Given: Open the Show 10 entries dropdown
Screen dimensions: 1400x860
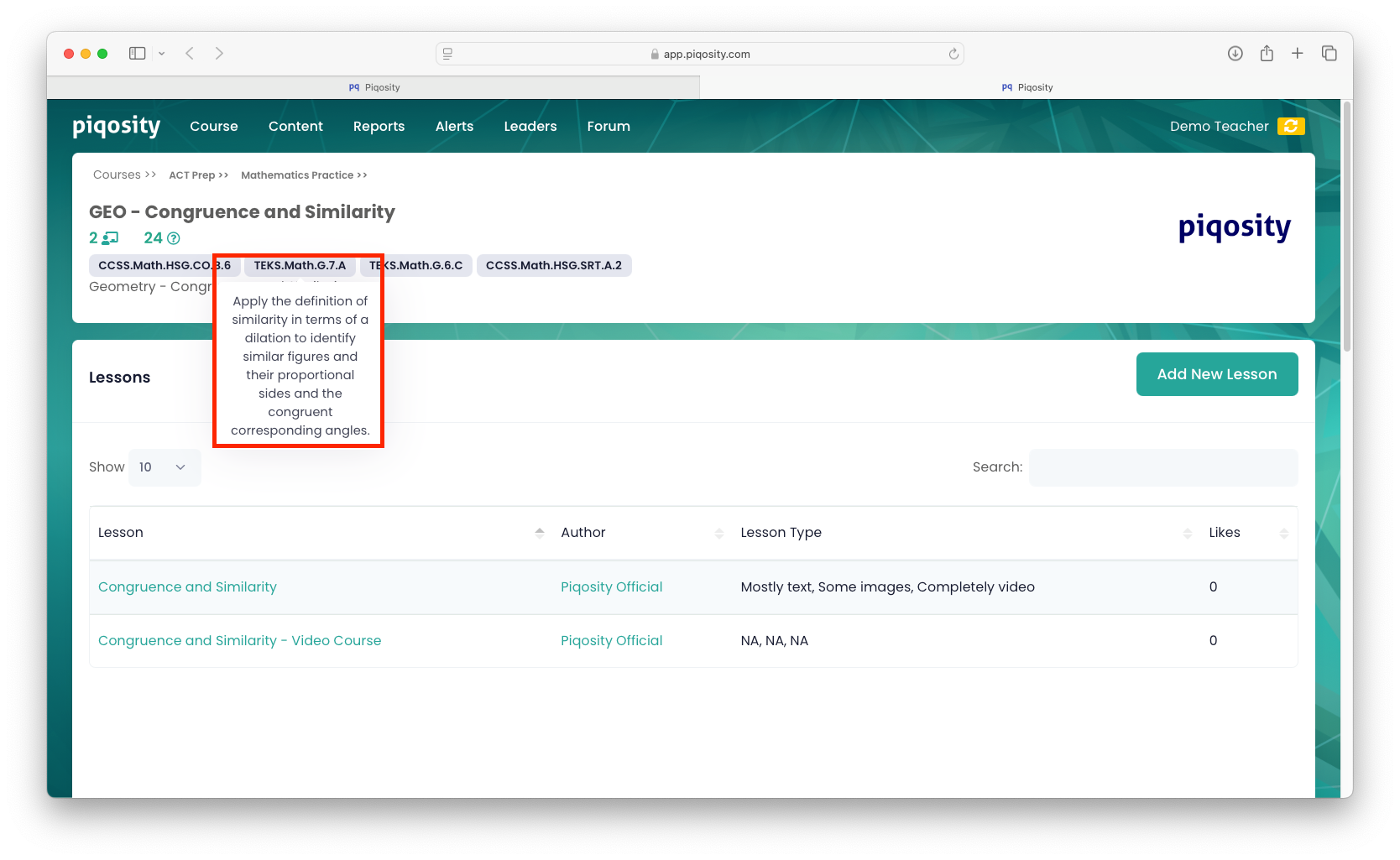Looking at the screenshot, I should click(165, 467).
